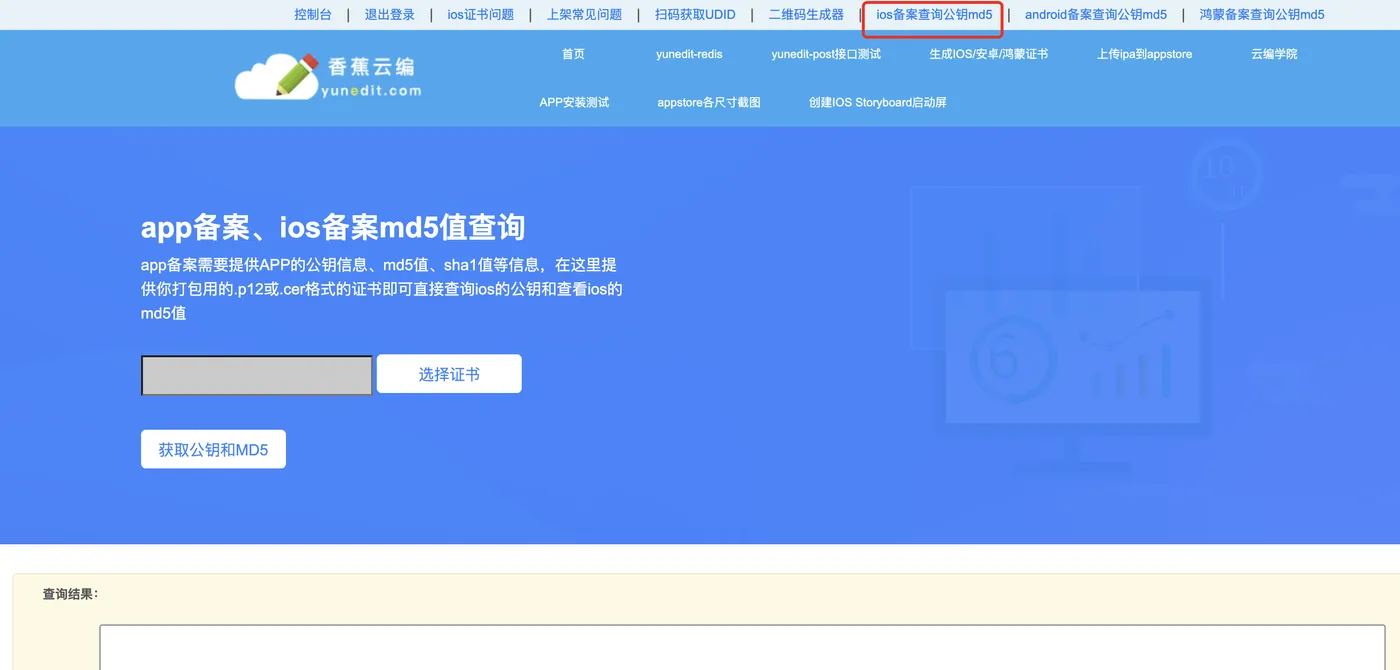This screenshot has height=670, width=1400.
Task: Open 生成IOS/安卓/鸿蒙证书 menu item
Action: click(x=989, y=54)
